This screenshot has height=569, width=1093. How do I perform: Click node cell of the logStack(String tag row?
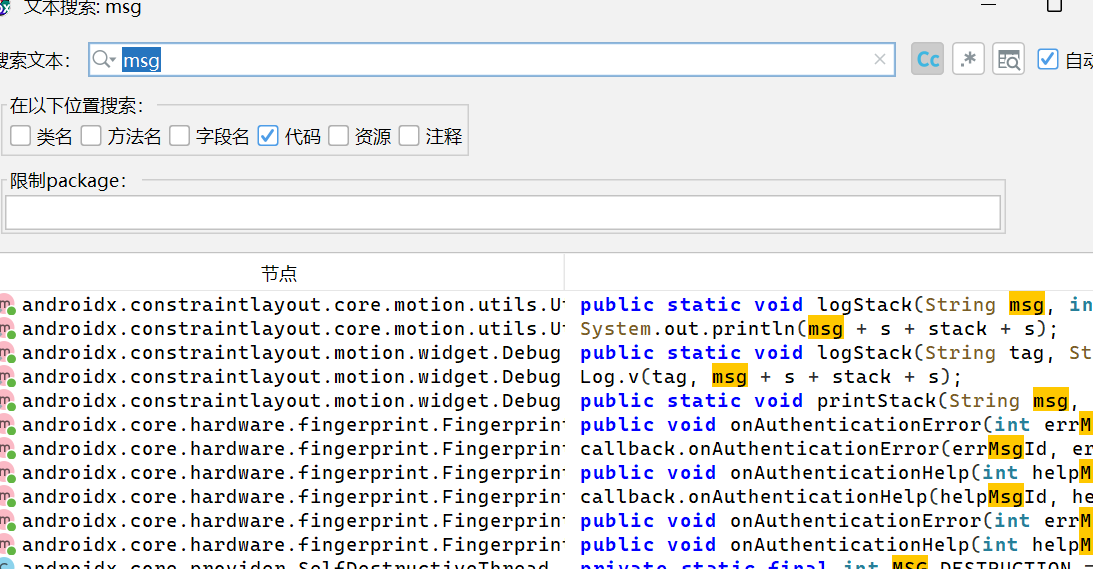282,353
